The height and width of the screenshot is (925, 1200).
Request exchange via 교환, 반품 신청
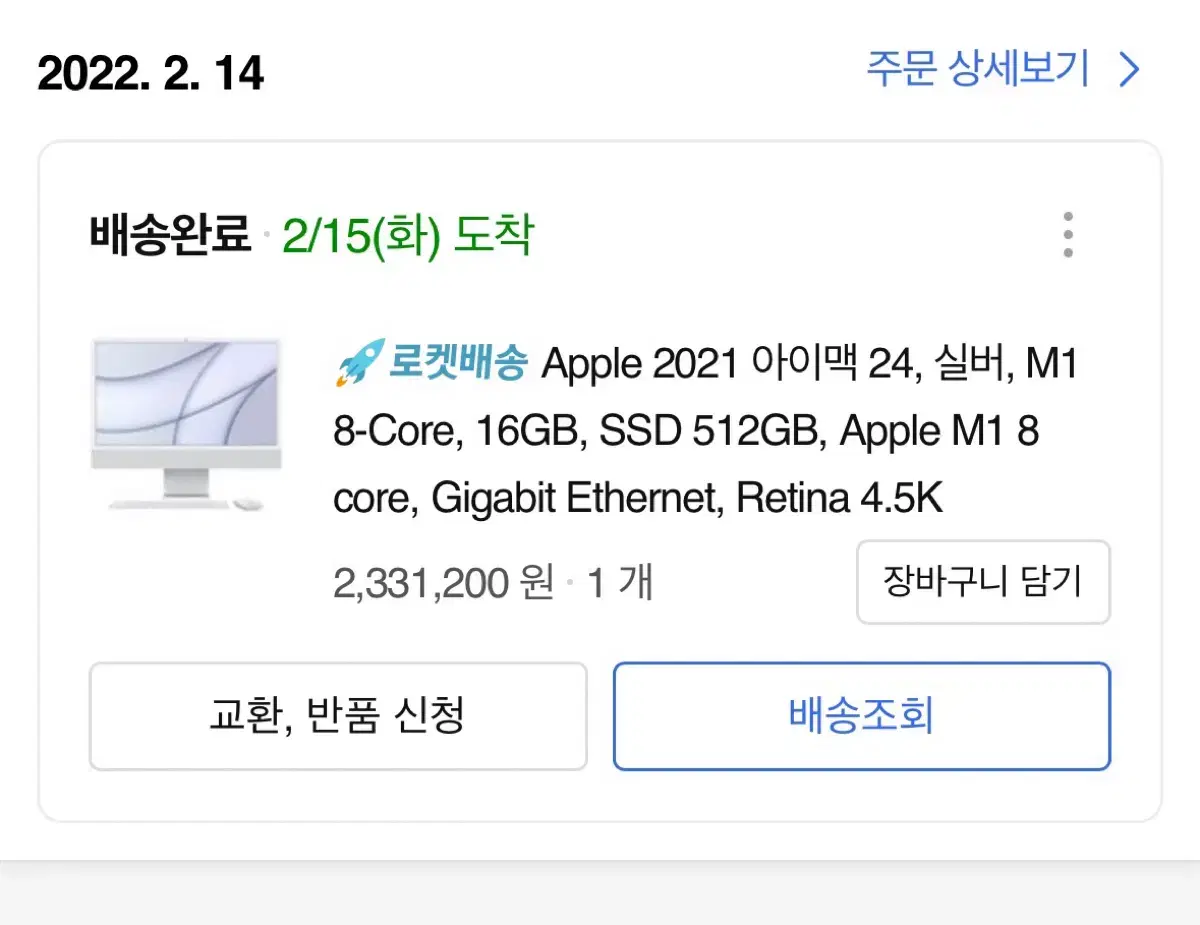[338, 716]
